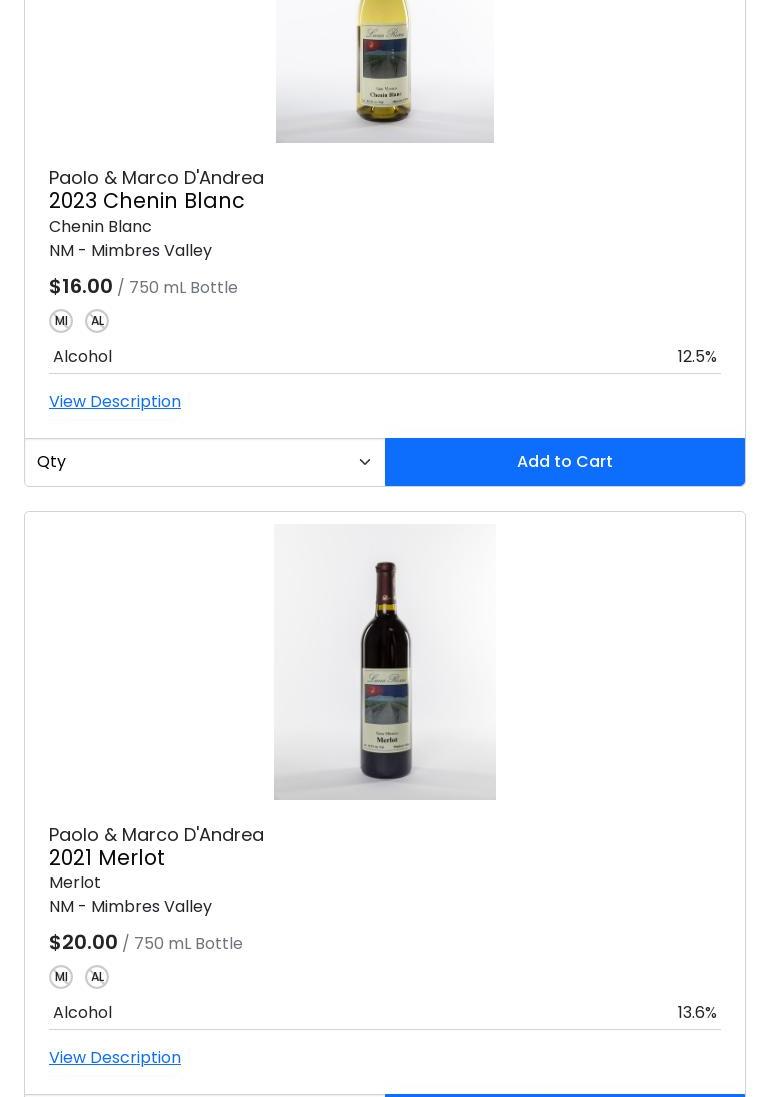Click the 13.6% alcohol value
Image resolution: width=770 pixels, height=1097 pixels.
click(696, 1013)
